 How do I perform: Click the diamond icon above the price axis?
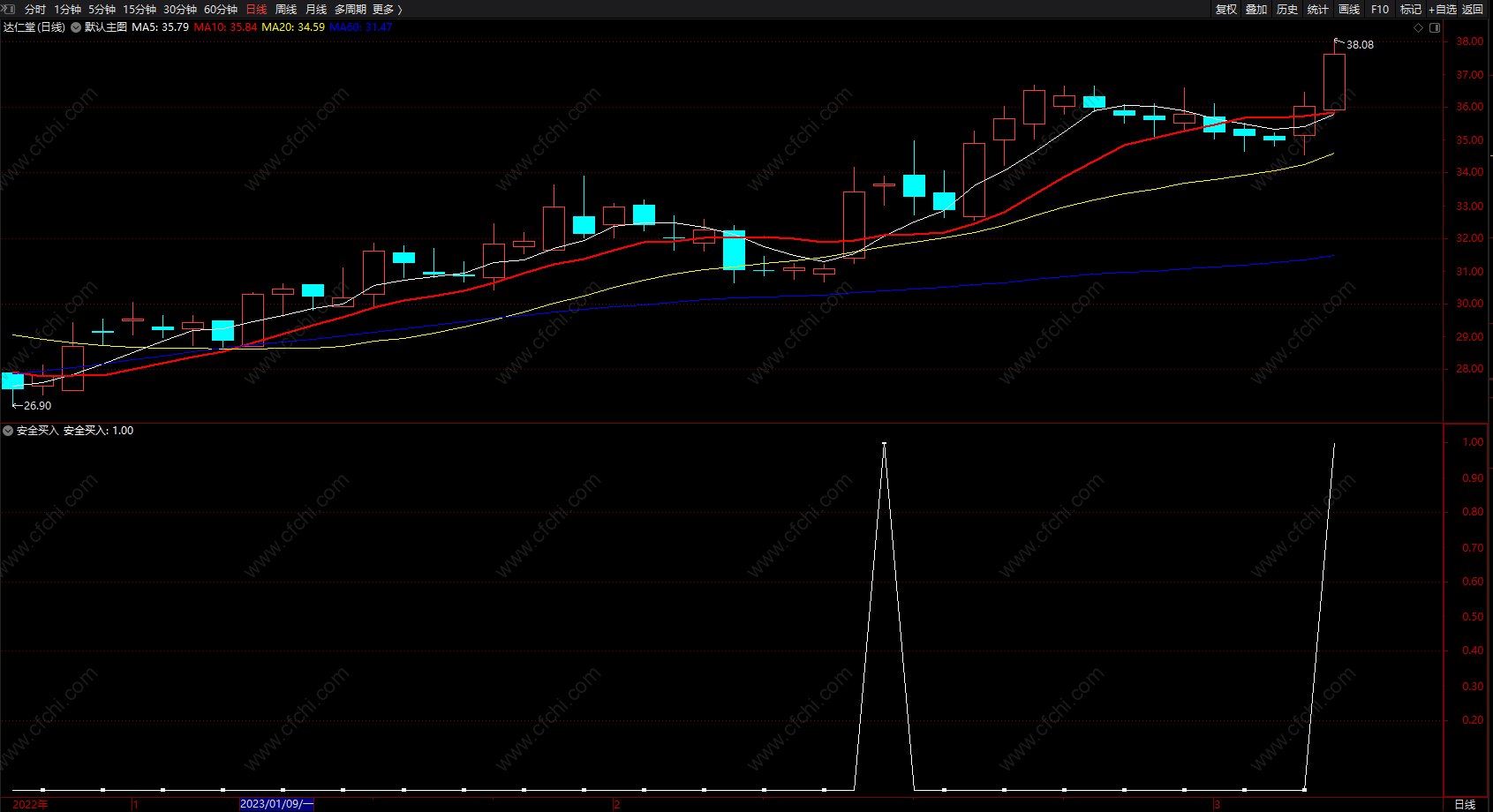tap(1419, 27)
